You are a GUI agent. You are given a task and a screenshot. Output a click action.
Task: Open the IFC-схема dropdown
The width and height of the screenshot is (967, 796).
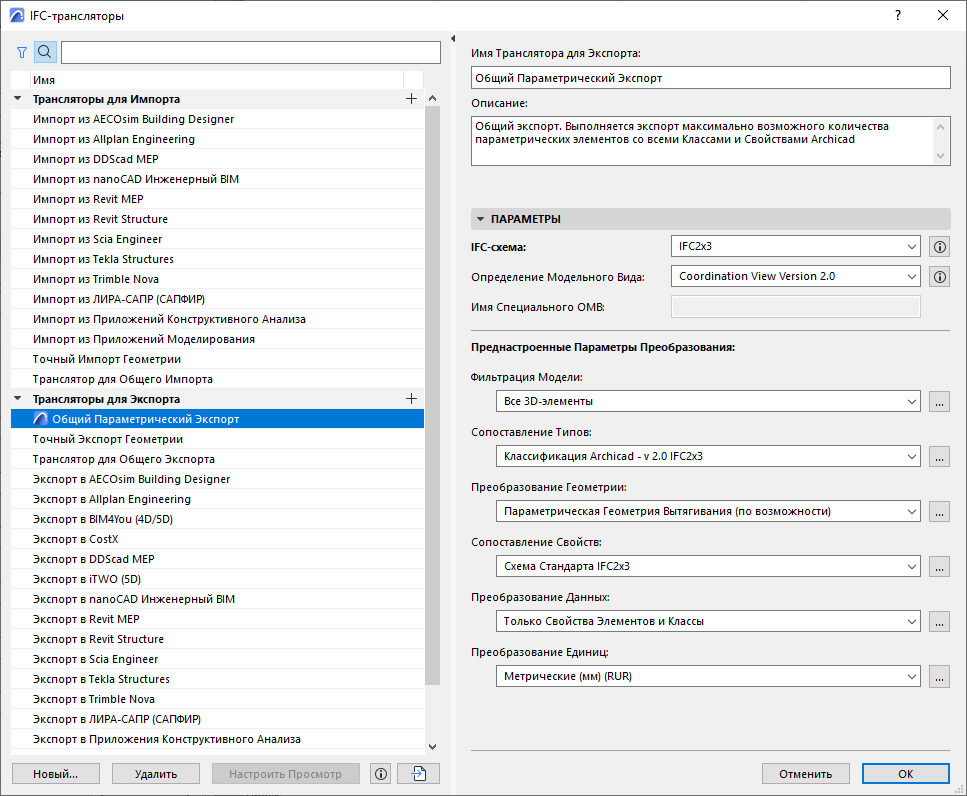point(796,247)
